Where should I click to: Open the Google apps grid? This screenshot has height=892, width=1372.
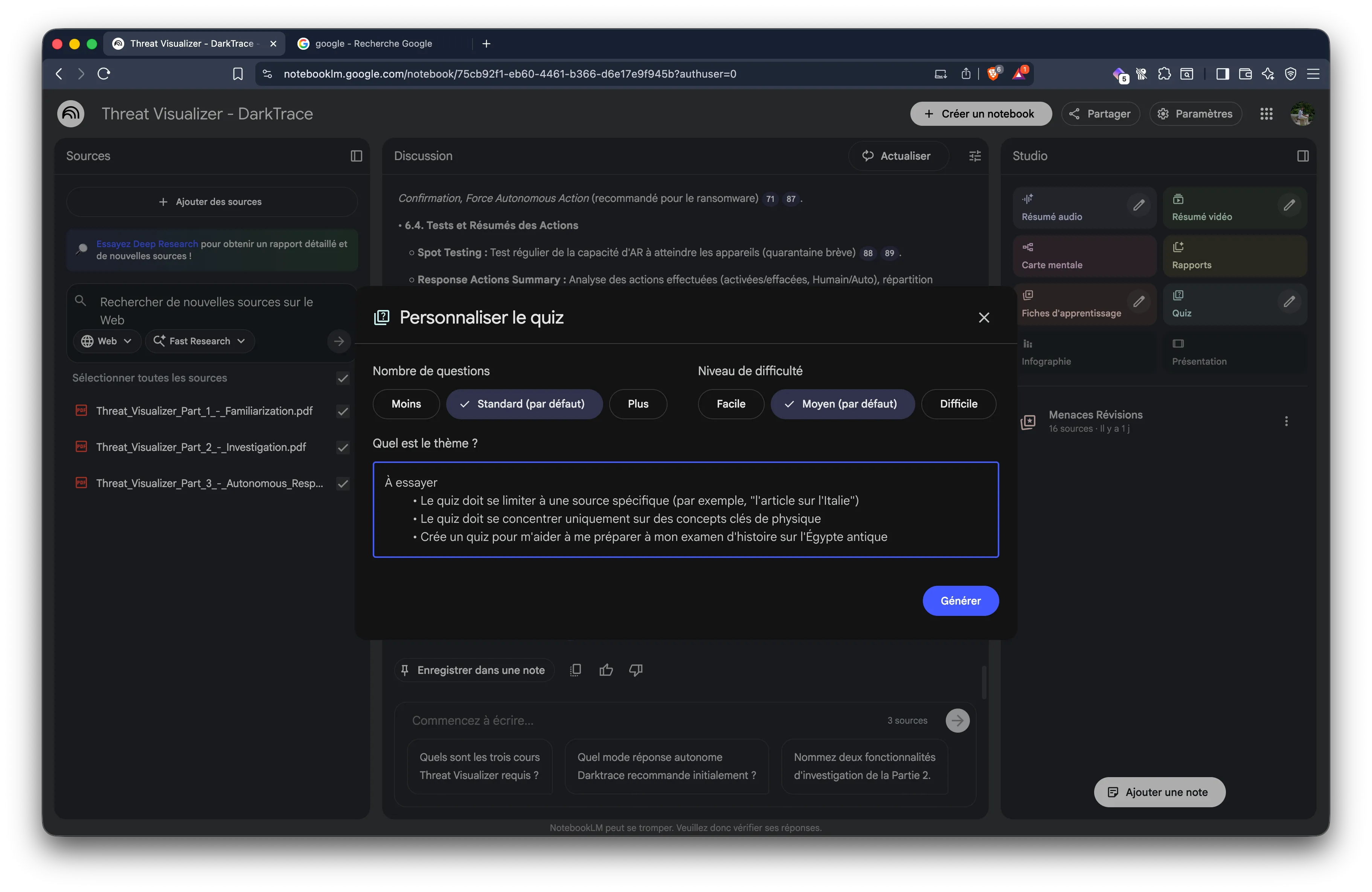[1267, 114]
